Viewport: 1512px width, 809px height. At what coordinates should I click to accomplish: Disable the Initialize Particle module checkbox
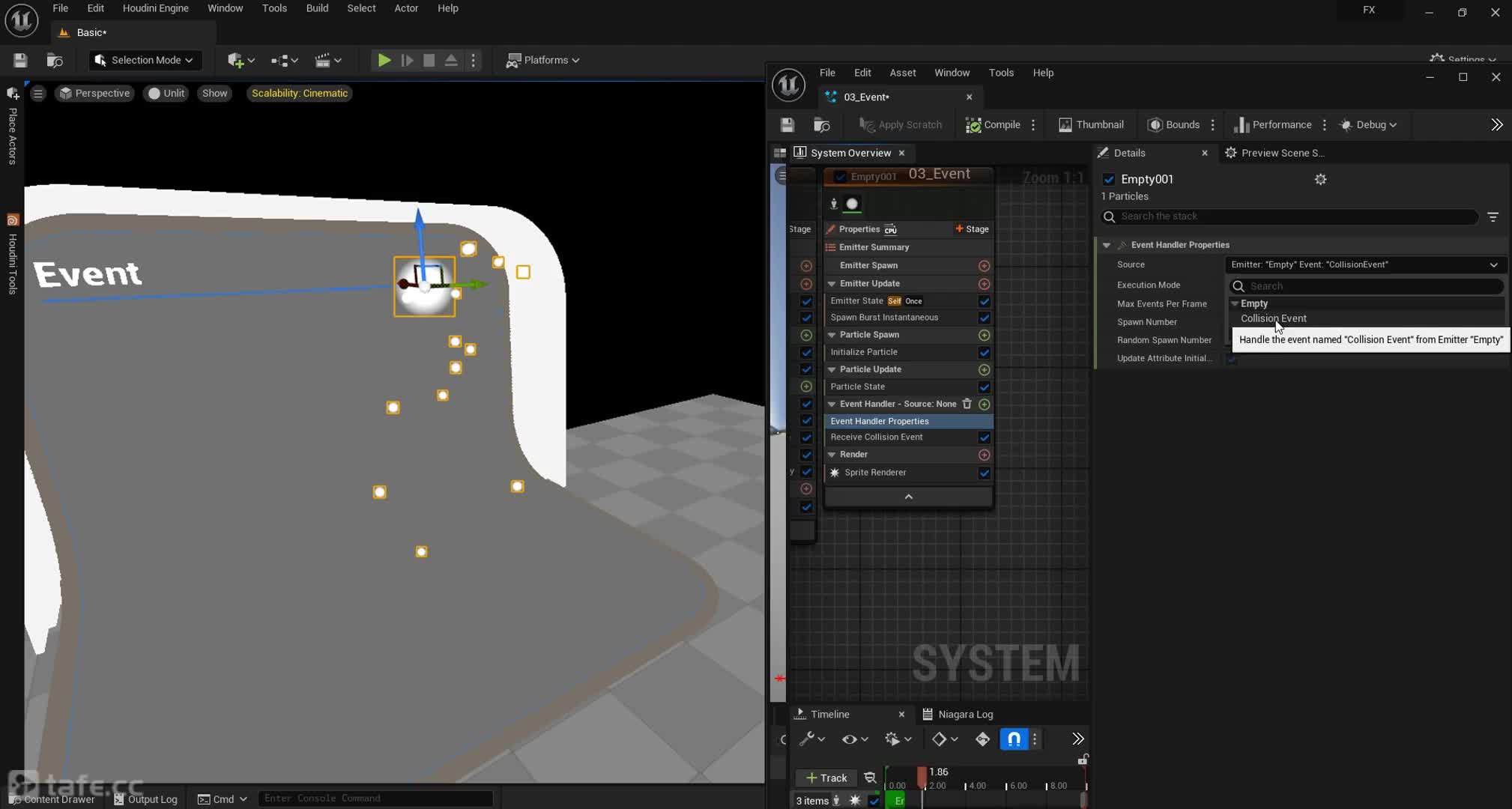click(x=984, y=352)
